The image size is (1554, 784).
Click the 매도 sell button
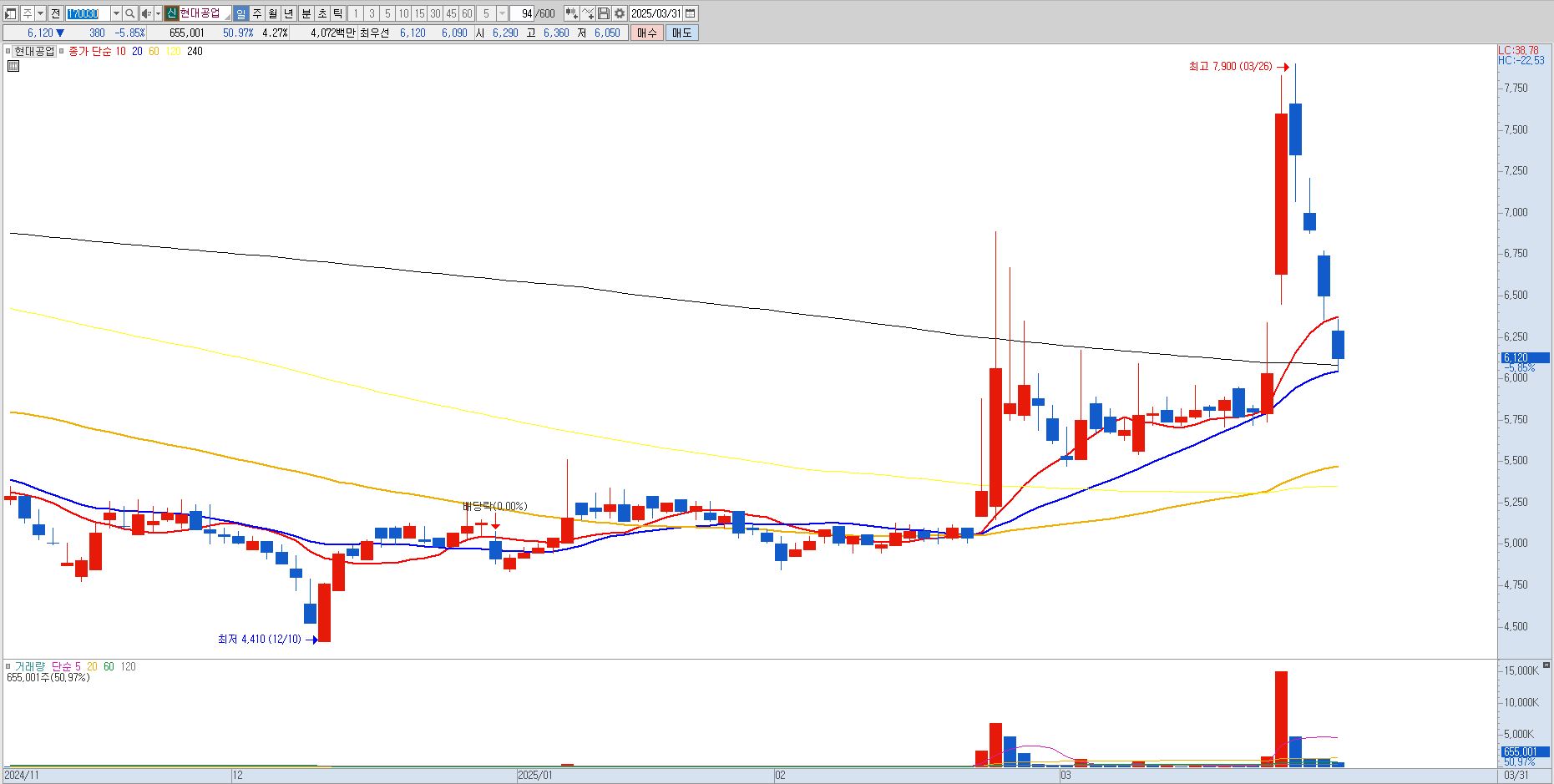point(681,33)
